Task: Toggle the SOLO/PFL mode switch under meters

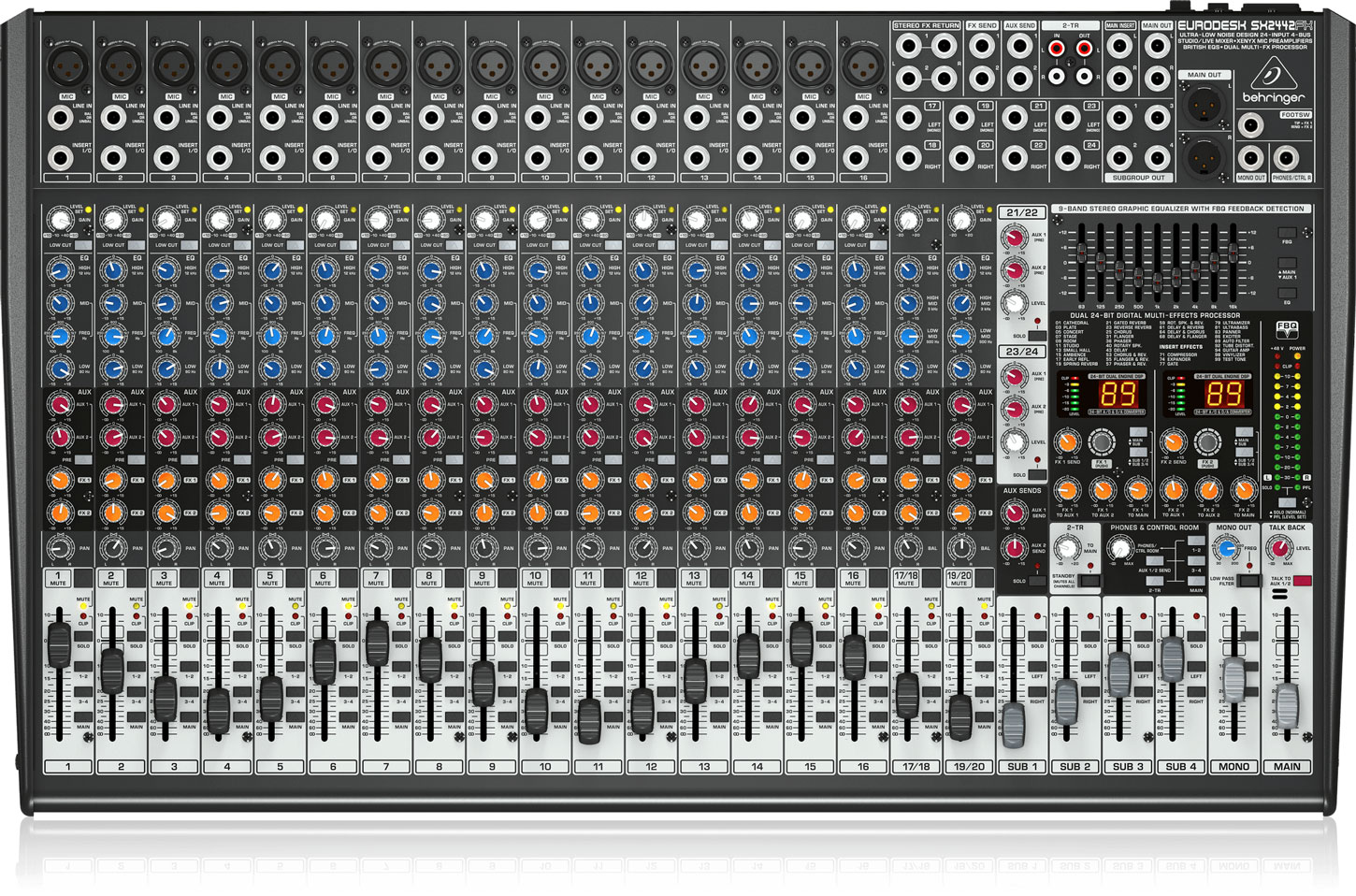Action: 1288,503
